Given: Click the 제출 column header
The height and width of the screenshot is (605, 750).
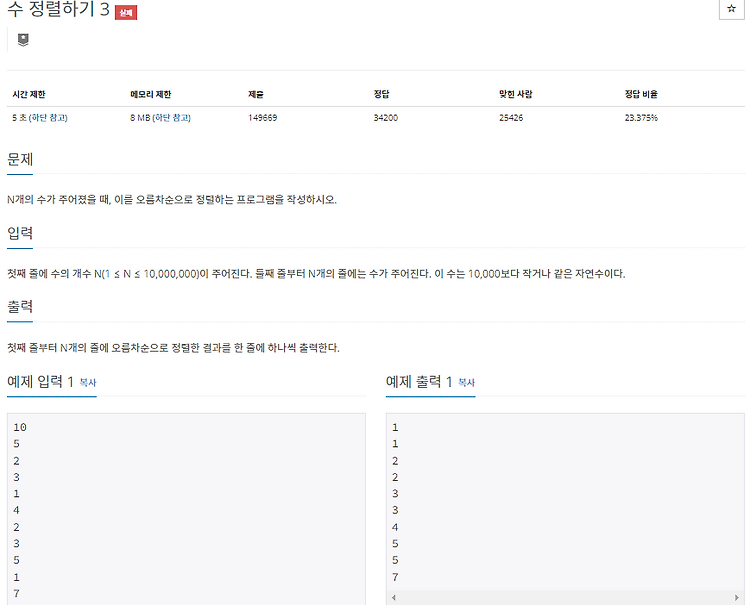Looking at the screenshot, I should point(256,94).
